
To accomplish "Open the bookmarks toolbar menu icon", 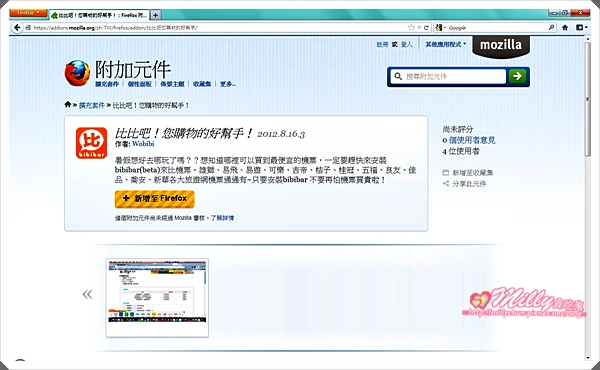I will pyautogui.click(x=581, y=28).
